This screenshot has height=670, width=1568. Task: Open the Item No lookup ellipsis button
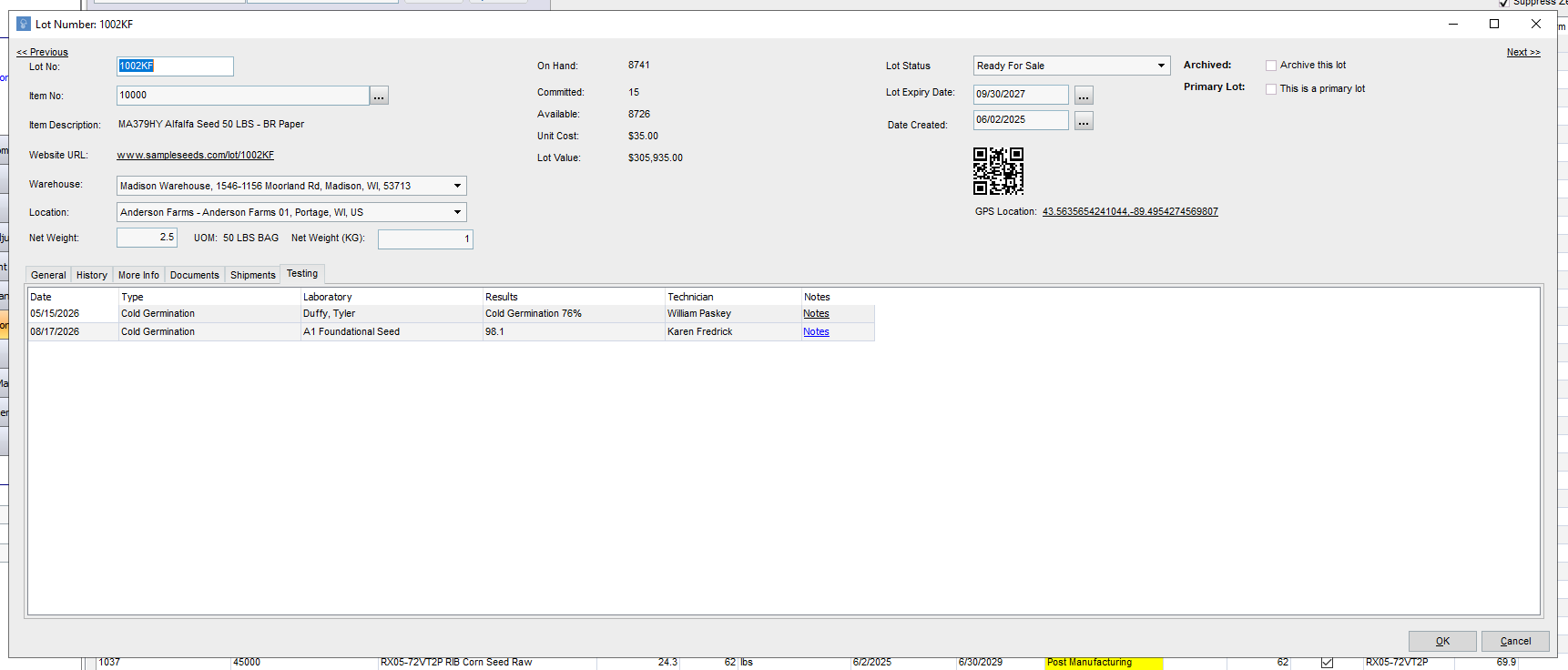pos(379,96)
